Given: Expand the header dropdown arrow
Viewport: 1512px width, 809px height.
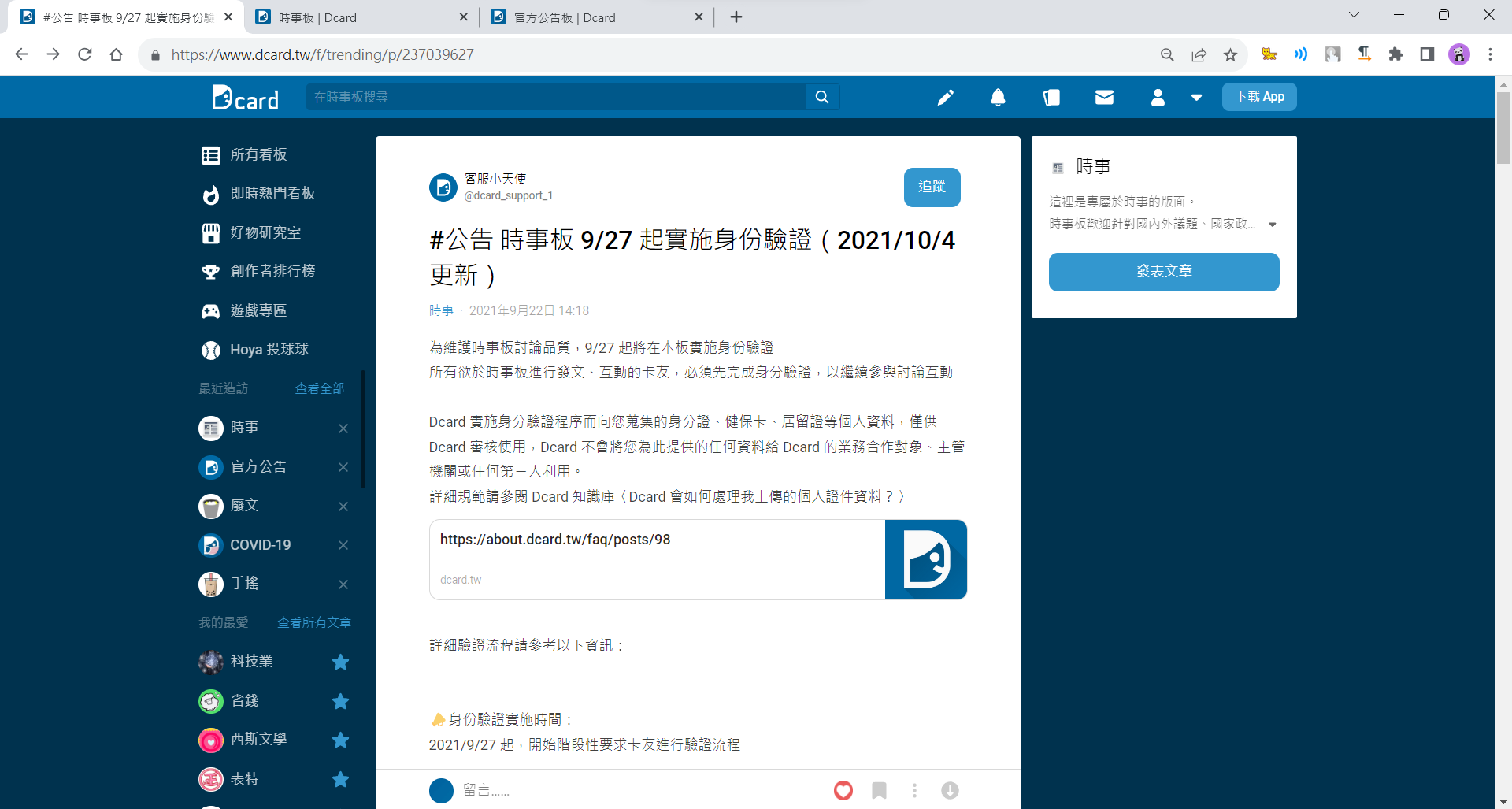Looking at the screenshot, I should click(x=1196, y=98).
